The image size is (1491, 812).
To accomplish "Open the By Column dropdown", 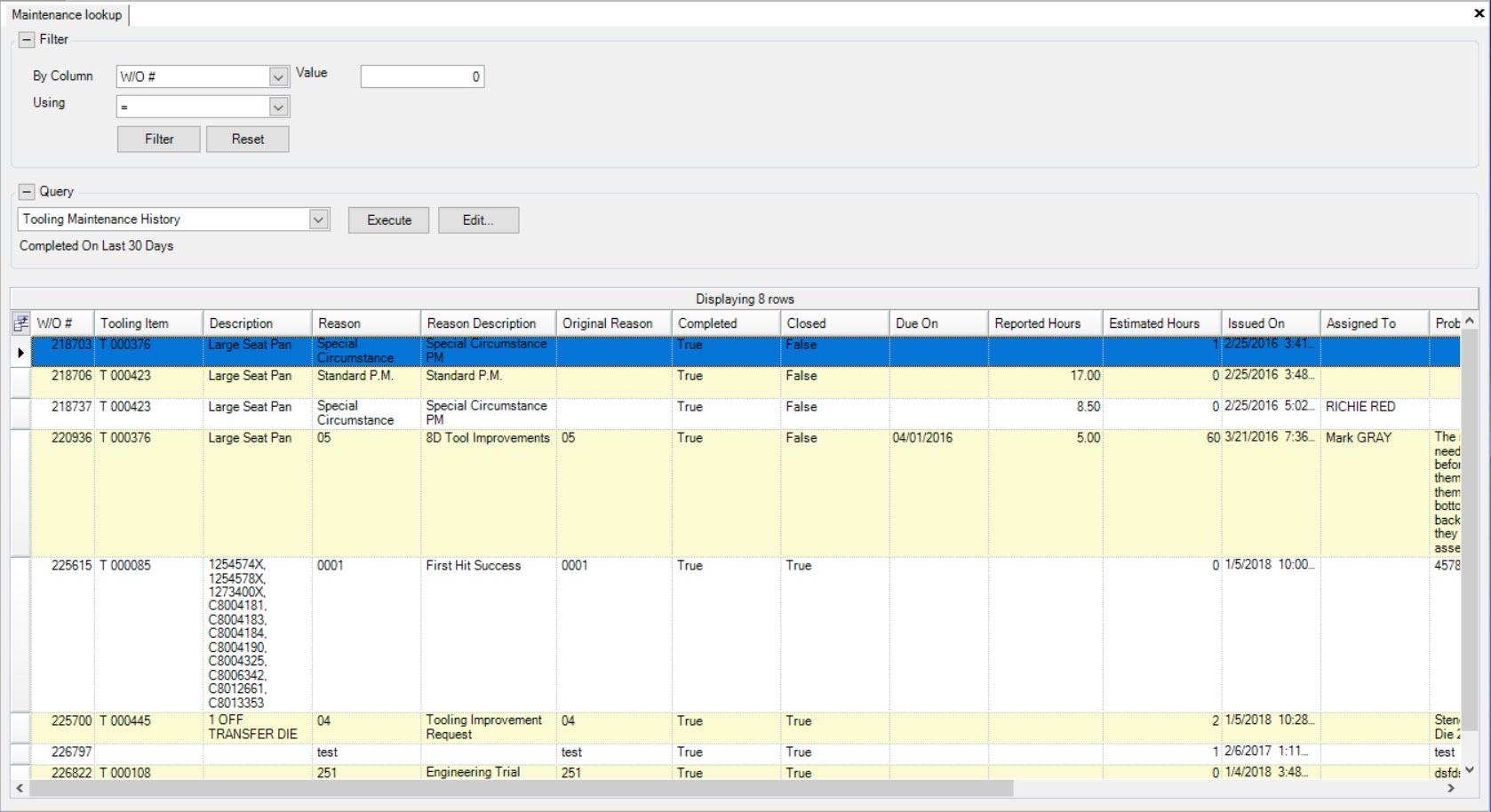I will [278, 76].
